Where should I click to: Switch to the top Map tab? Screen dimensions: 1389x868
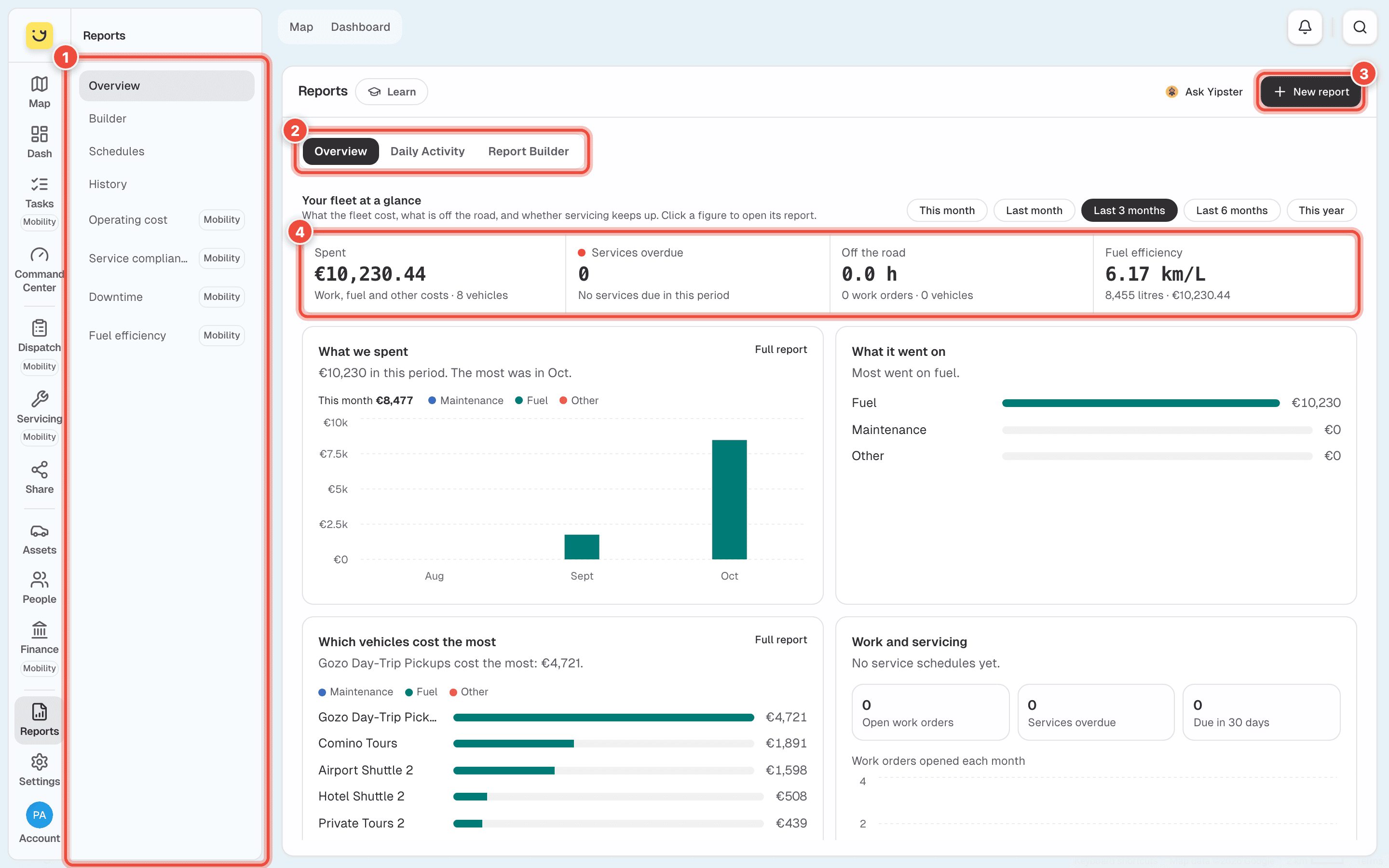tap(301, 27)
